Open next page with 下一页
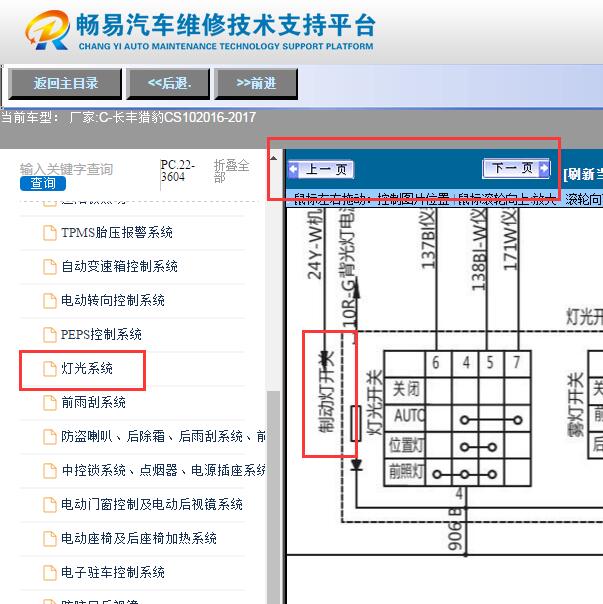Screen dimensions: 603x604 (x=516, y=168)
